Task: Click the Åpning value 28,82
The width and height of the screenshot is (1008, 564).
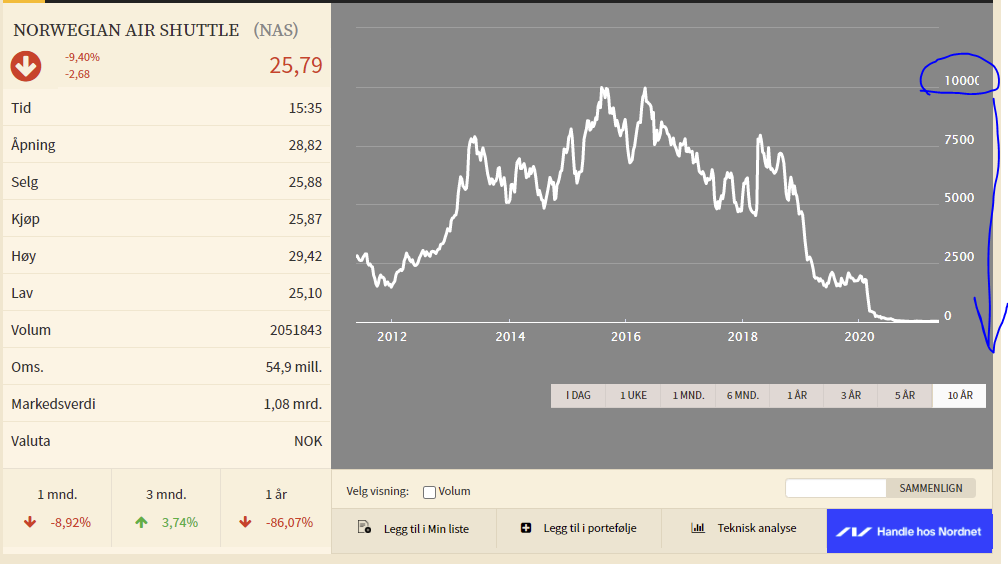Action: tap(305, 145)
